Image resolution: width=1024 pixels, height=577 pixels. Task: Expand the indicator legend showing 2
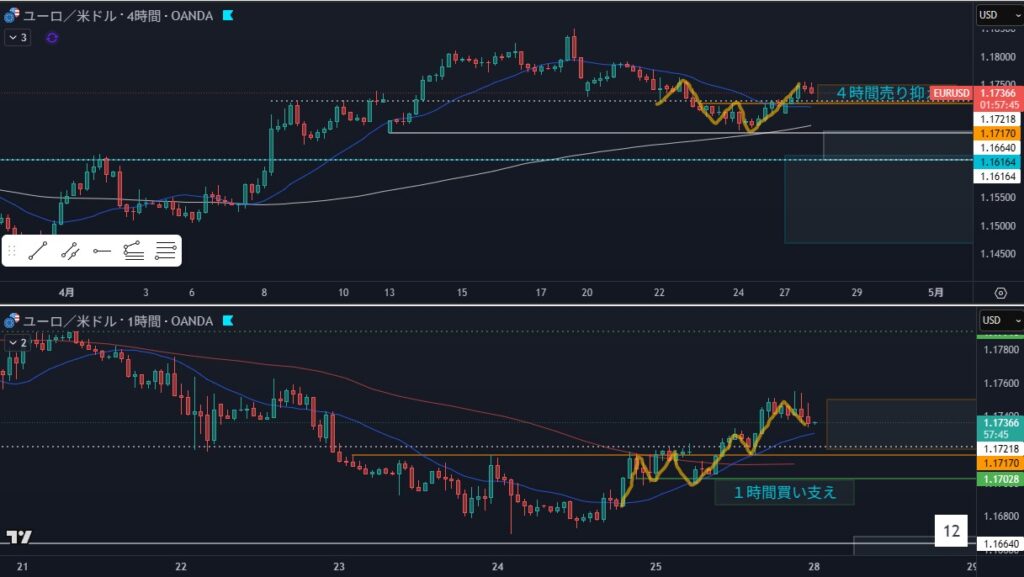17,342
